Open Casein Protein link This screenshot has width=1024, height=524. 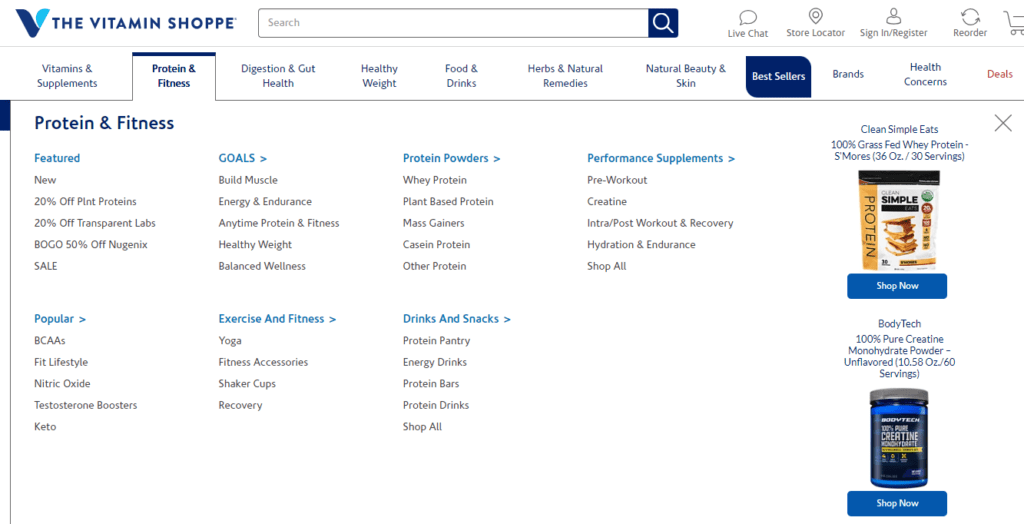point(436,244)
